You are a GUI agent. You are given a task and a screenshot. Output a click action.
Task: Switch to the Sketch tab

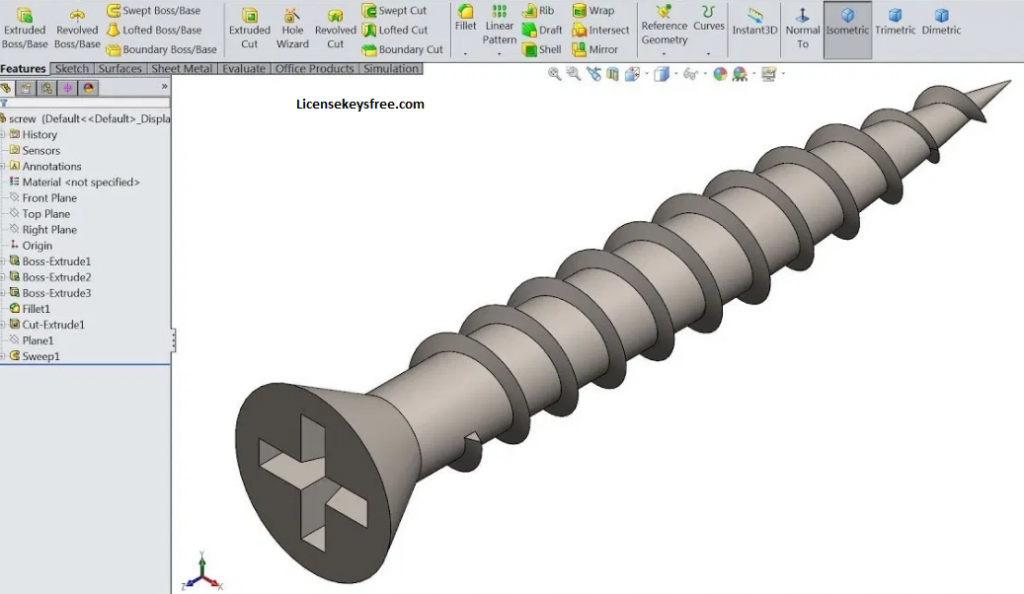click(72, 69)
